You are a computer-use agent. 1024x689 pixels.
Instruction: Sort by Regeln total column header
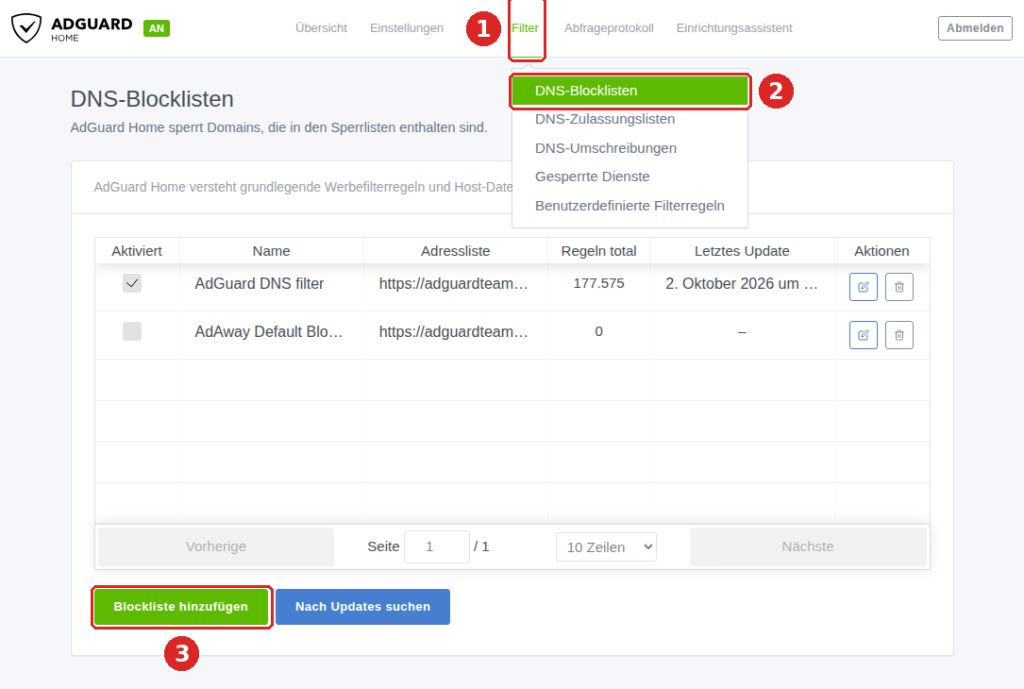(x=598, y=251)
